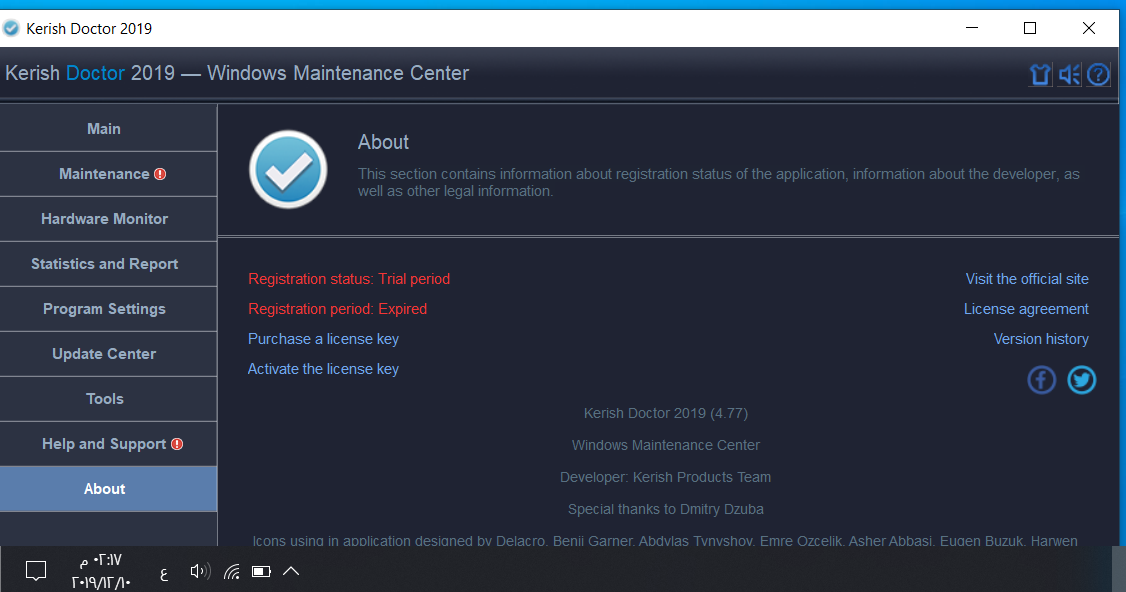Open Program Settings

click(x=108, y=309)
